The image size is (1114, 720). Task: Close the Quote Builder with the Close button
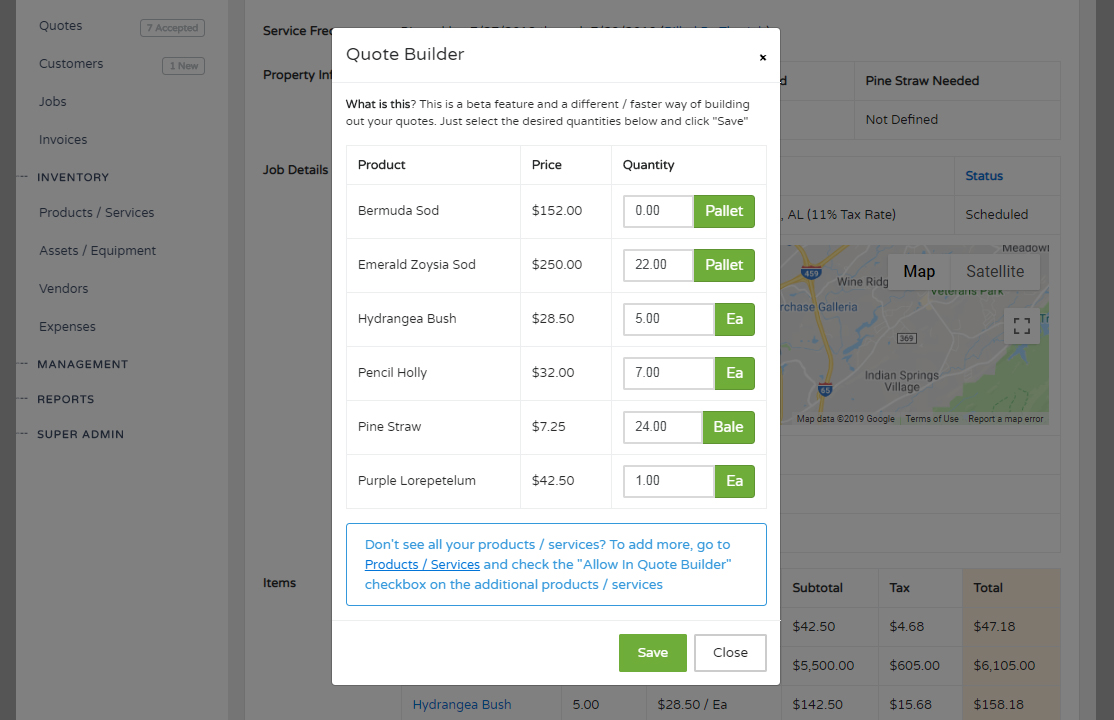click(x=730, y=652)
